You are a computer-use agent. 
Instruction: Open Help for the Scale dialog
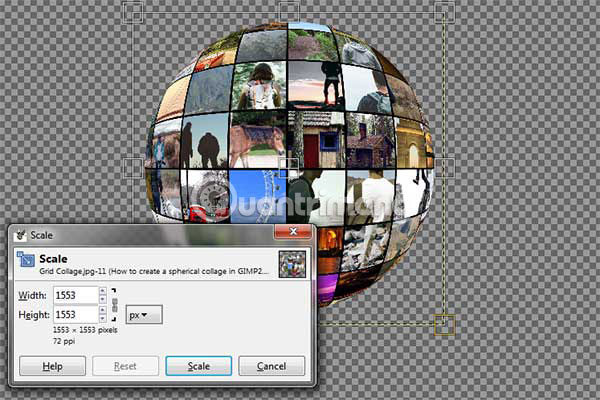52,366
